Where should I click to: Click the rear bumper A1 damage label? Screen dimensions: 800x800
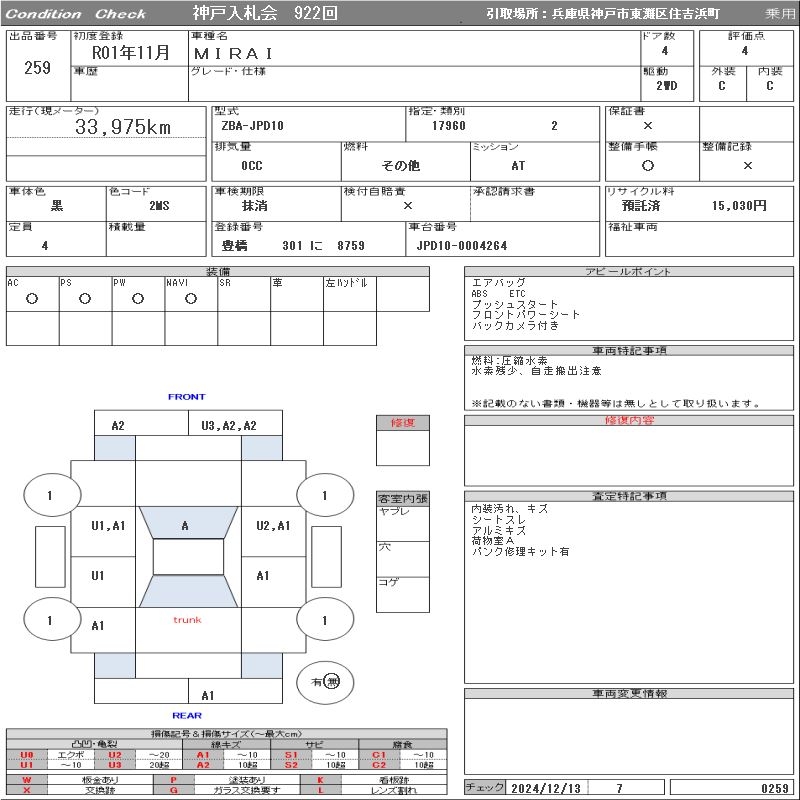pyautogui.click(x=208, y=695)
